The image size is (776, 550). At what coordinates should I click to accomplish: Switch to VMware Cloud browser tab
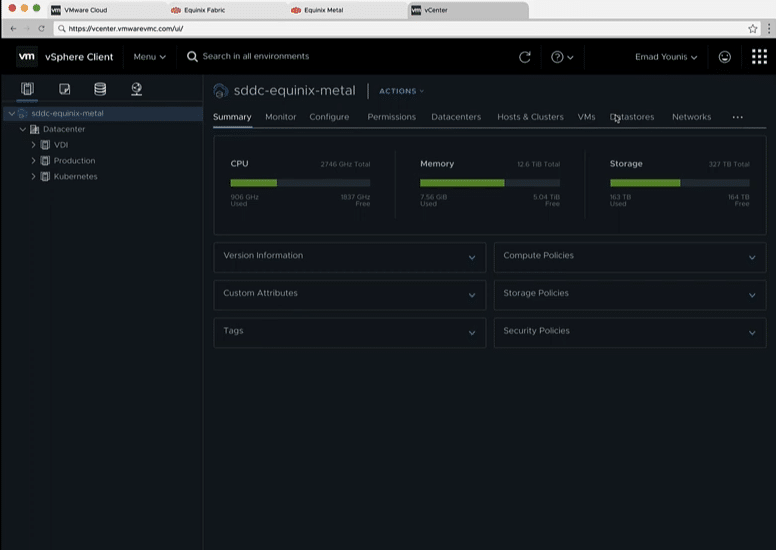click(106, 10)
